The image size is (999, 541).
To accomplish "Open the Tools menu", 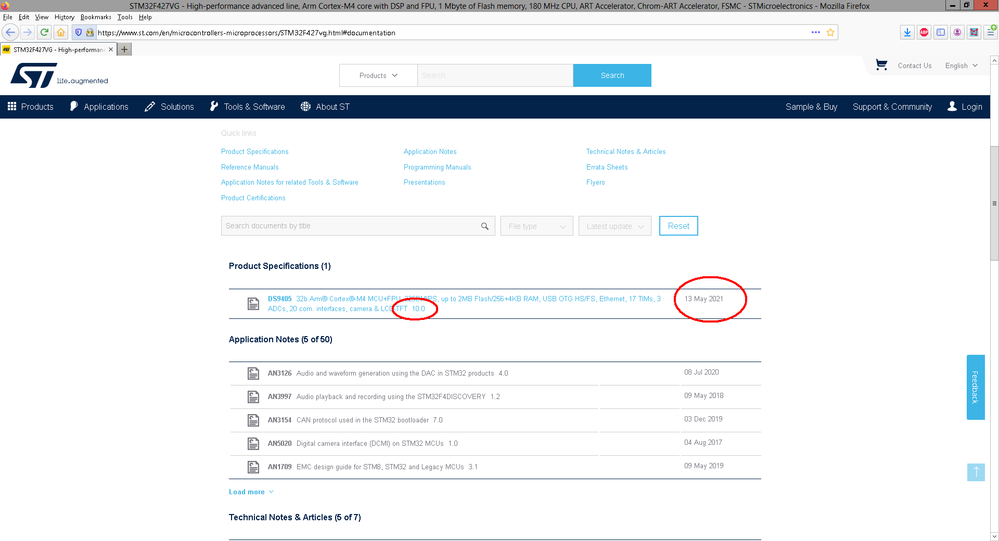I will click(x=125, y=17).
